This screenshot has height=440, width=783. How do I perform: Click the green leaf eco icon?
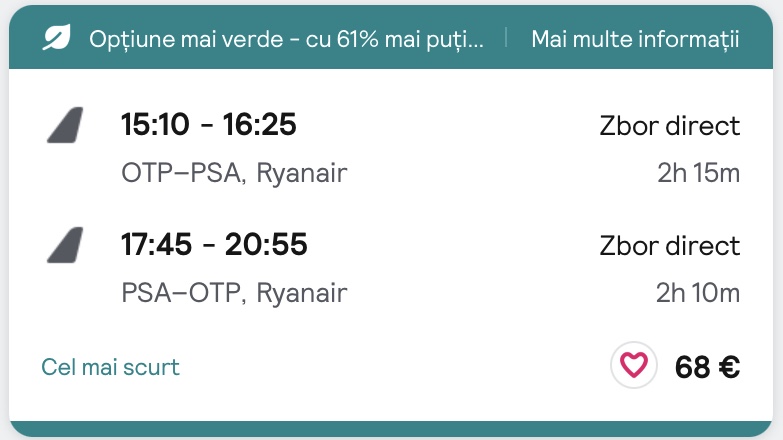(56, 39)
